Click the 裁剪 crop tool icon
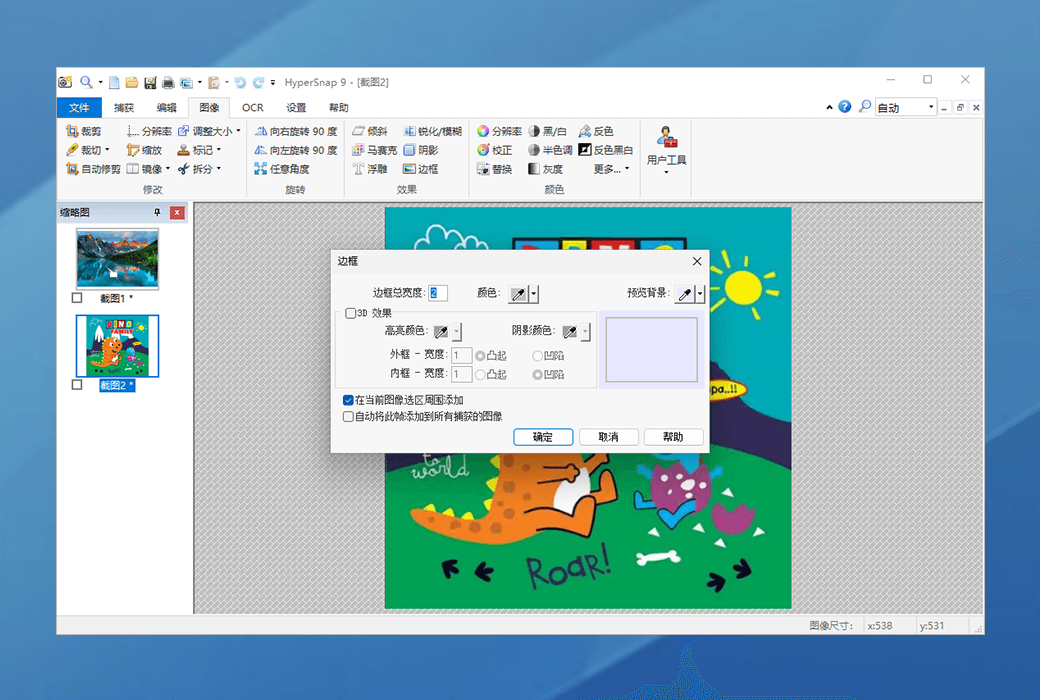Screen dimensions: 1040x700 point(72,131)
